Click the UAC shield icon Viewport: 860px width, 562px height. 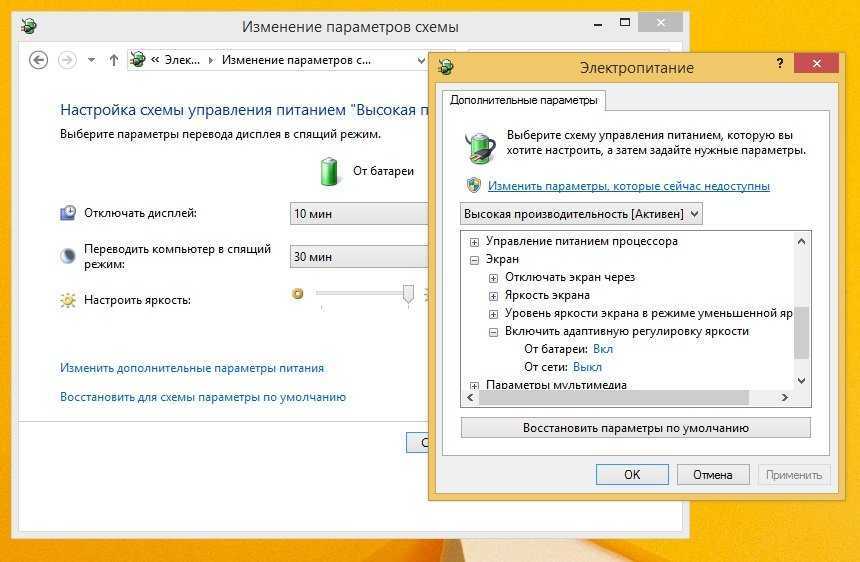(x=474, y=185)
